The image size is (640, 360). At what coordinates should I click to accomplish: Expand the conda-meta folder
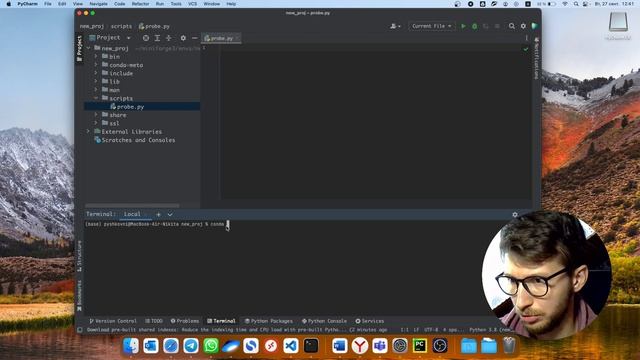pos(96,65)
